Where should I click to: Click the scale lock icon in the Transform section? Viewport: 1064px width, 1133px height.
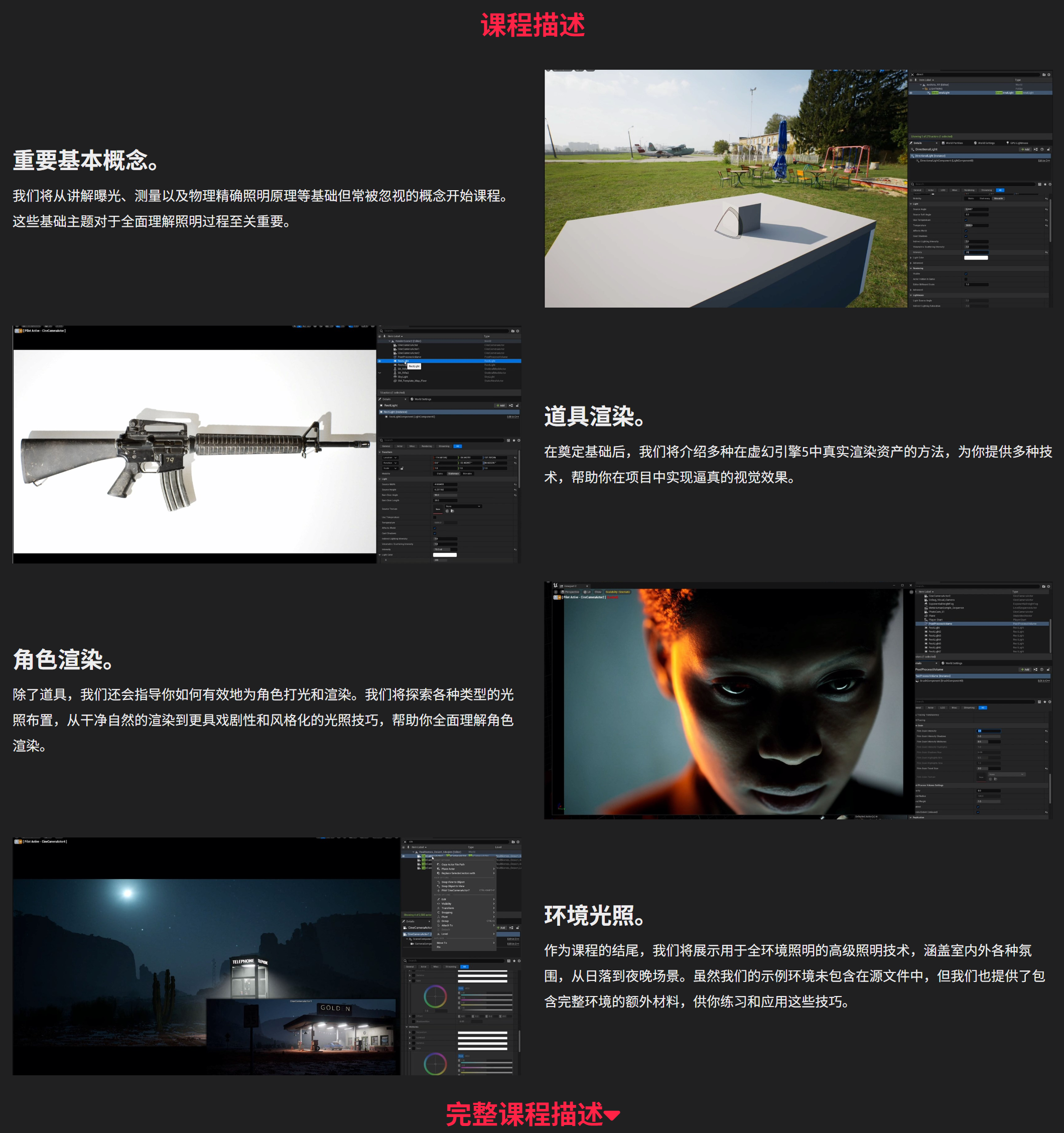point(403,469)
